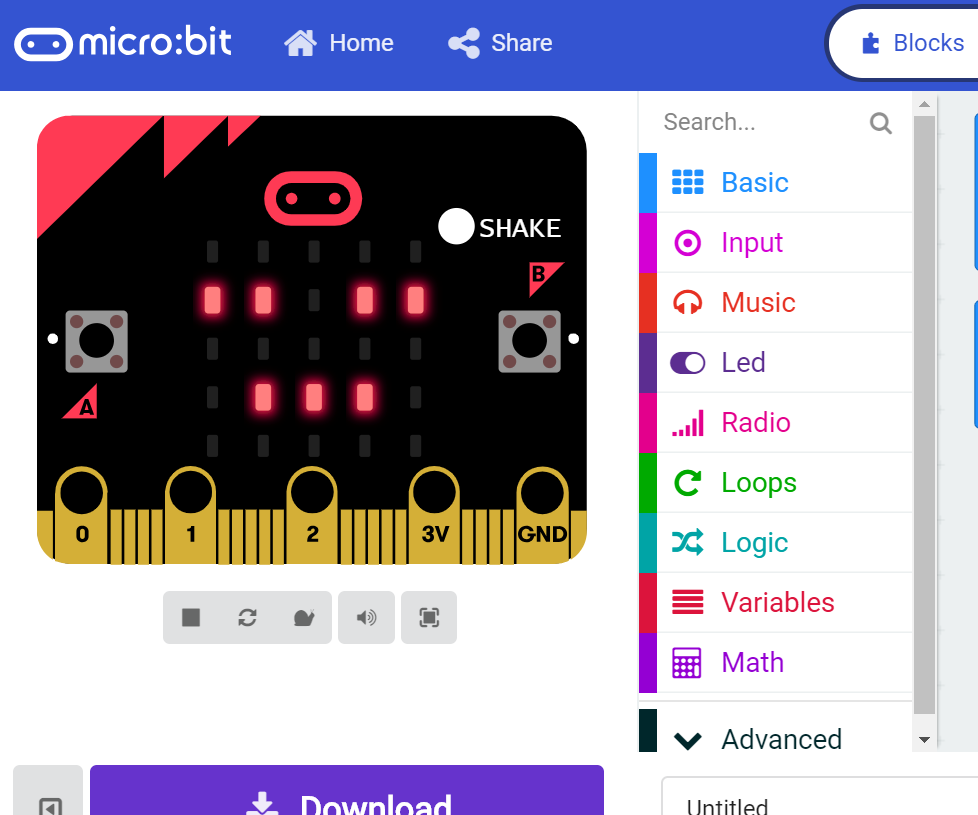Launch the simulator in fullscreen
978x815 pixels.
click(x=429, y=617)
